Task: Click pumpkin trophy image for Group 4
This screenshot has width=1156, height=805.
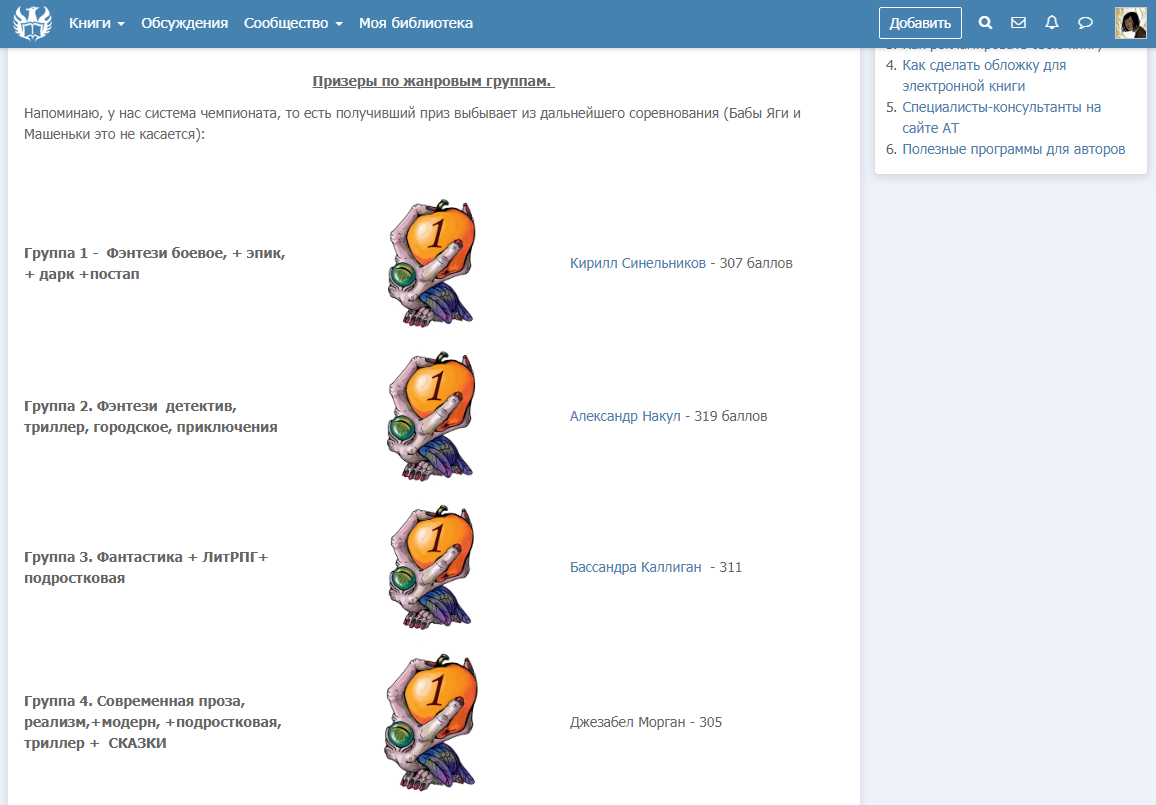Action: [x=432, y=722]
